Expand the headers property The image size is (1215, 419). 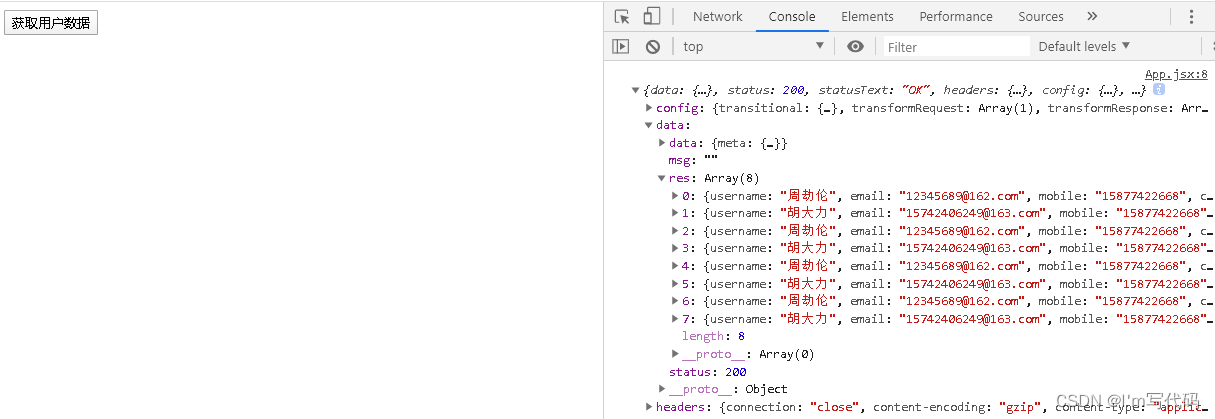[649, 407]
